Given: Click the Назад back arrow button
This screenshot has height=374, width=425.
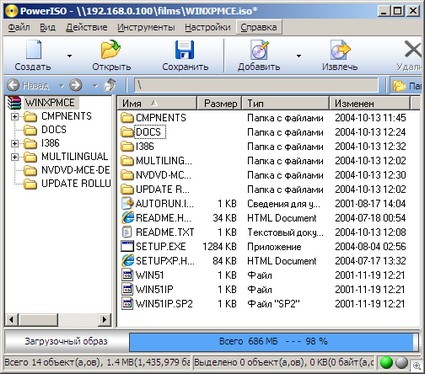Looking at the screenshot, I should tap(13, 85).
